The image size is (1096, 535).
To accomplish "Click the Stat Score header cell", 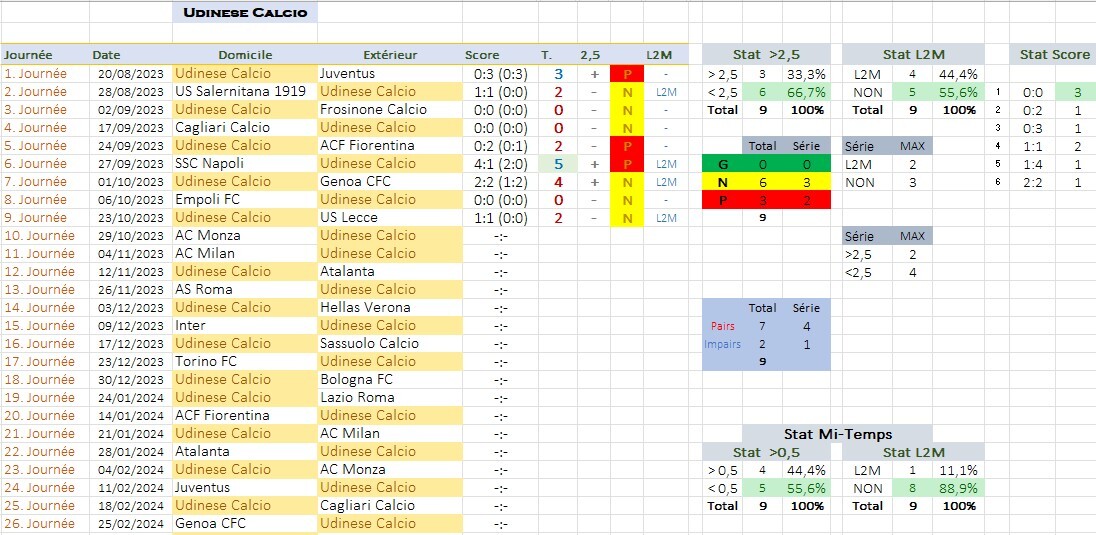I will coord(1054,55).
